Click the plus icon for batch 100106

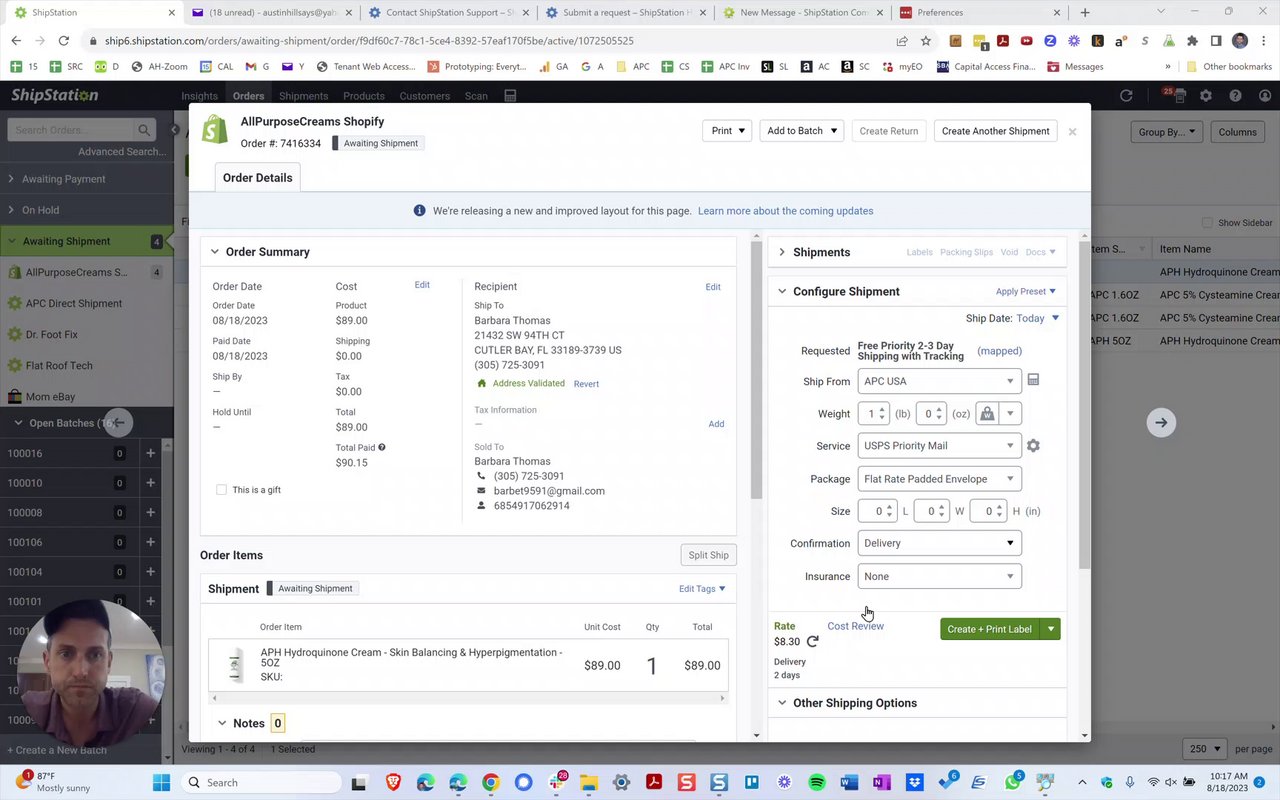point(150,542)
